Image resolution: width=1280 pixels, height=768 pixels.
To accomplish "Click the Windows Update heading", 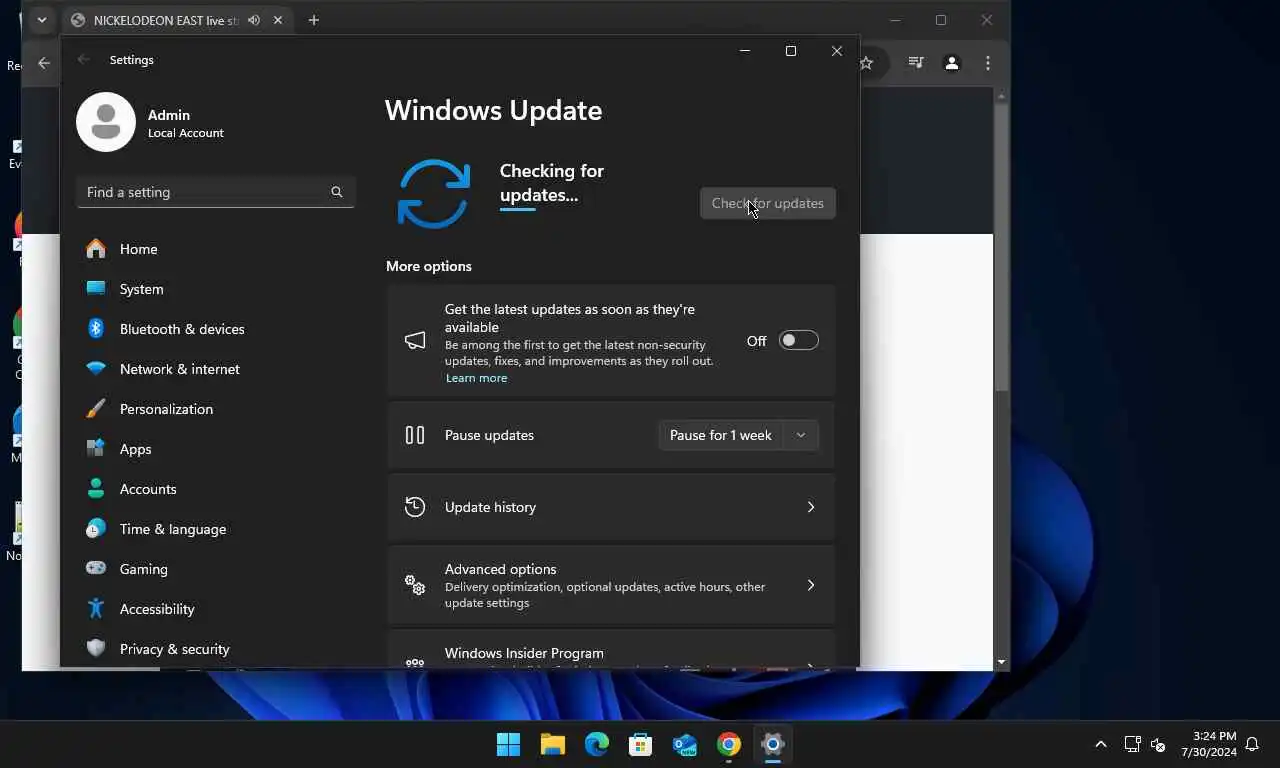I will pyautogui.click(x=493, y=110).
